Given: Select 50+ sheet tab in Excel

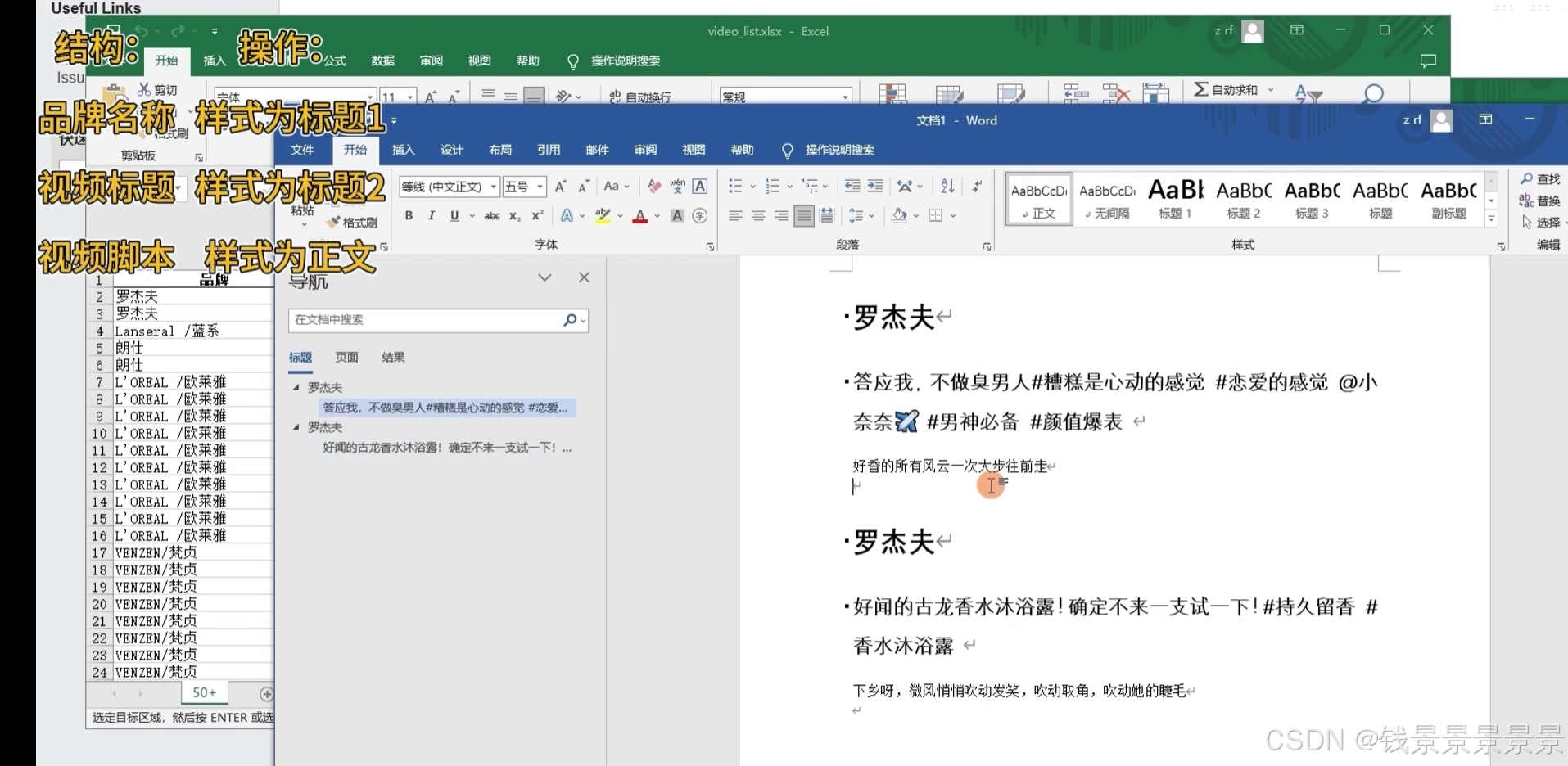Looking at the screenshot, I should click(205, 692).
